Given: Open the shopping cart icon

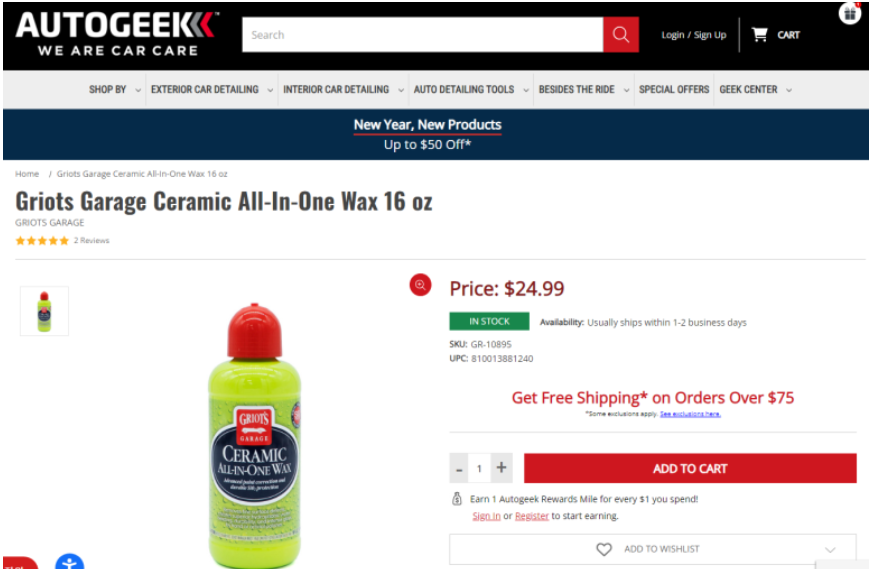Looking at the screenshot, I should [759, 35].
